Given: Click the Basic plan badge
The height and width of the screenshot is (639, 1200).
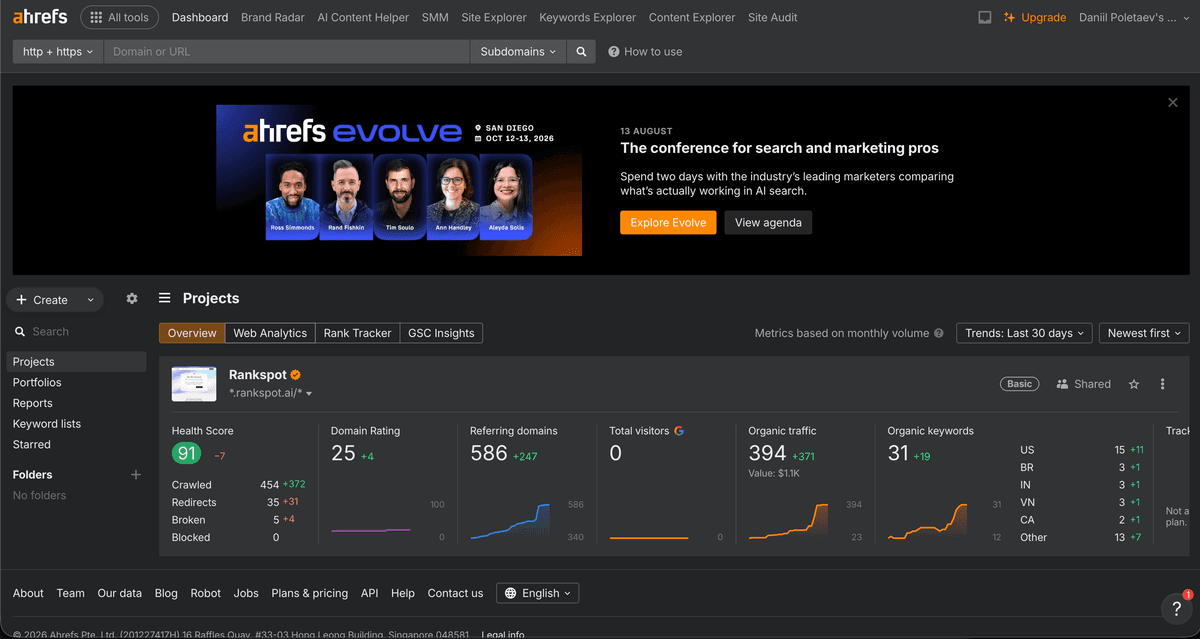Looking at the screenshot, I should click(x=1020, y=384).
